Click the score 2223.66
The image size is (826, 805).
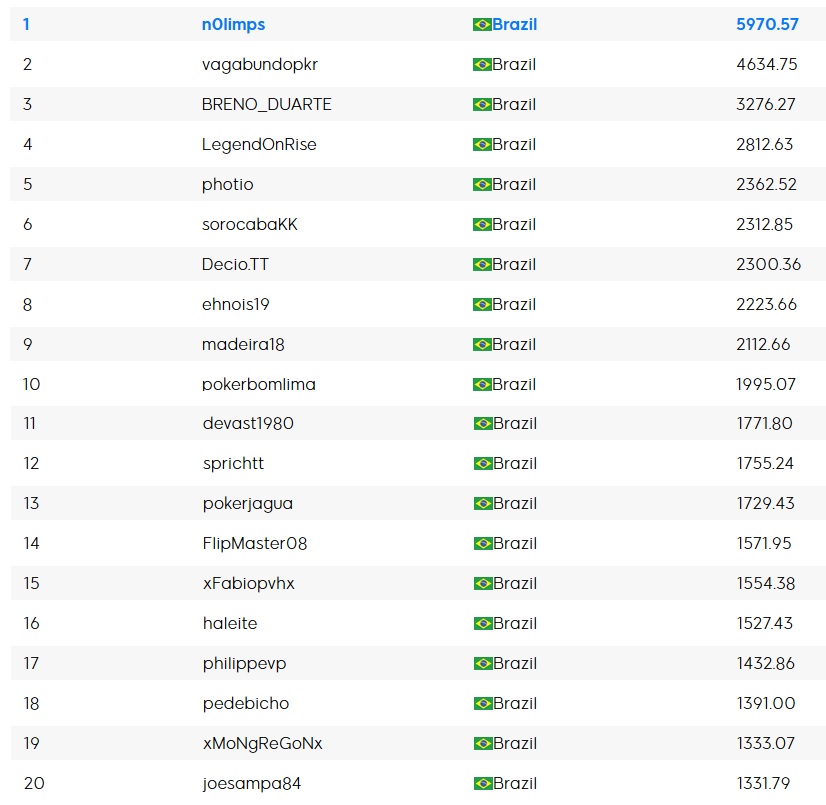tap(766, 305)
